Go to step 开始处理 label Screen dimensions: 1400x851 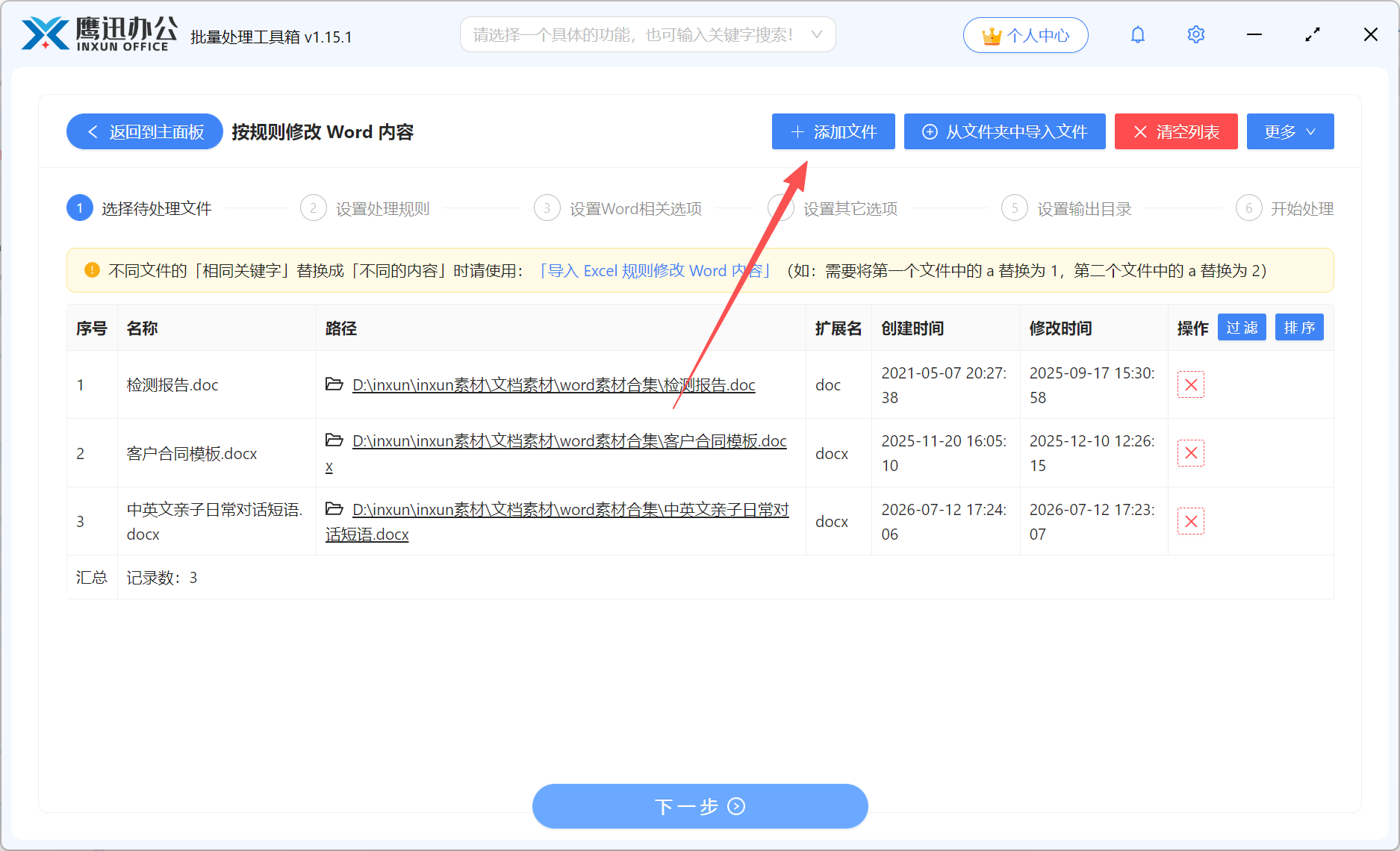1302,209
